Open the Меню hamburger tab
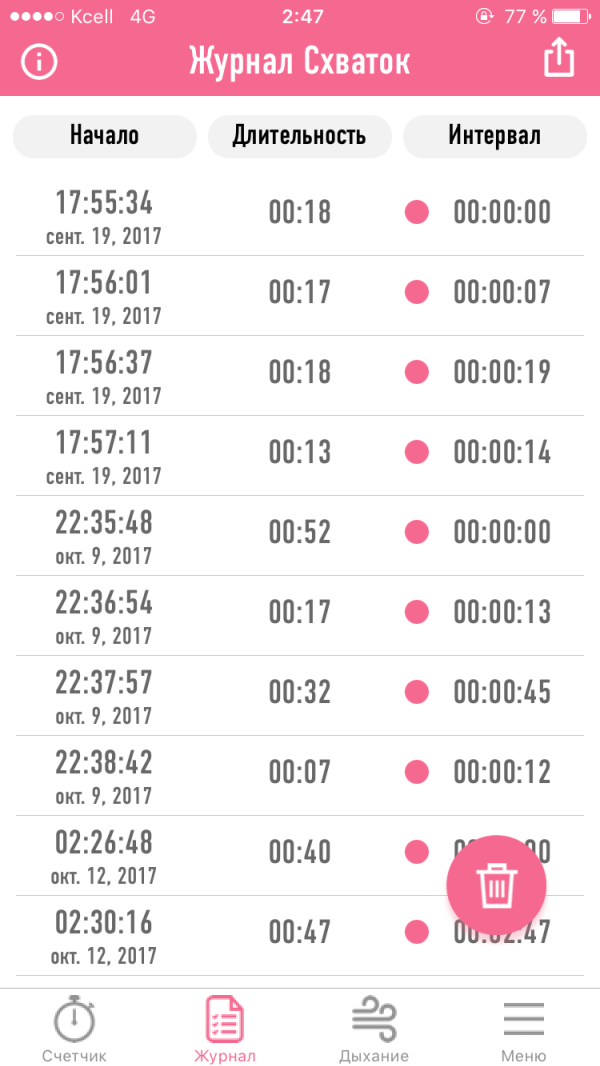The width and height of the screenshot is (600, 1066). (523, 1030)
